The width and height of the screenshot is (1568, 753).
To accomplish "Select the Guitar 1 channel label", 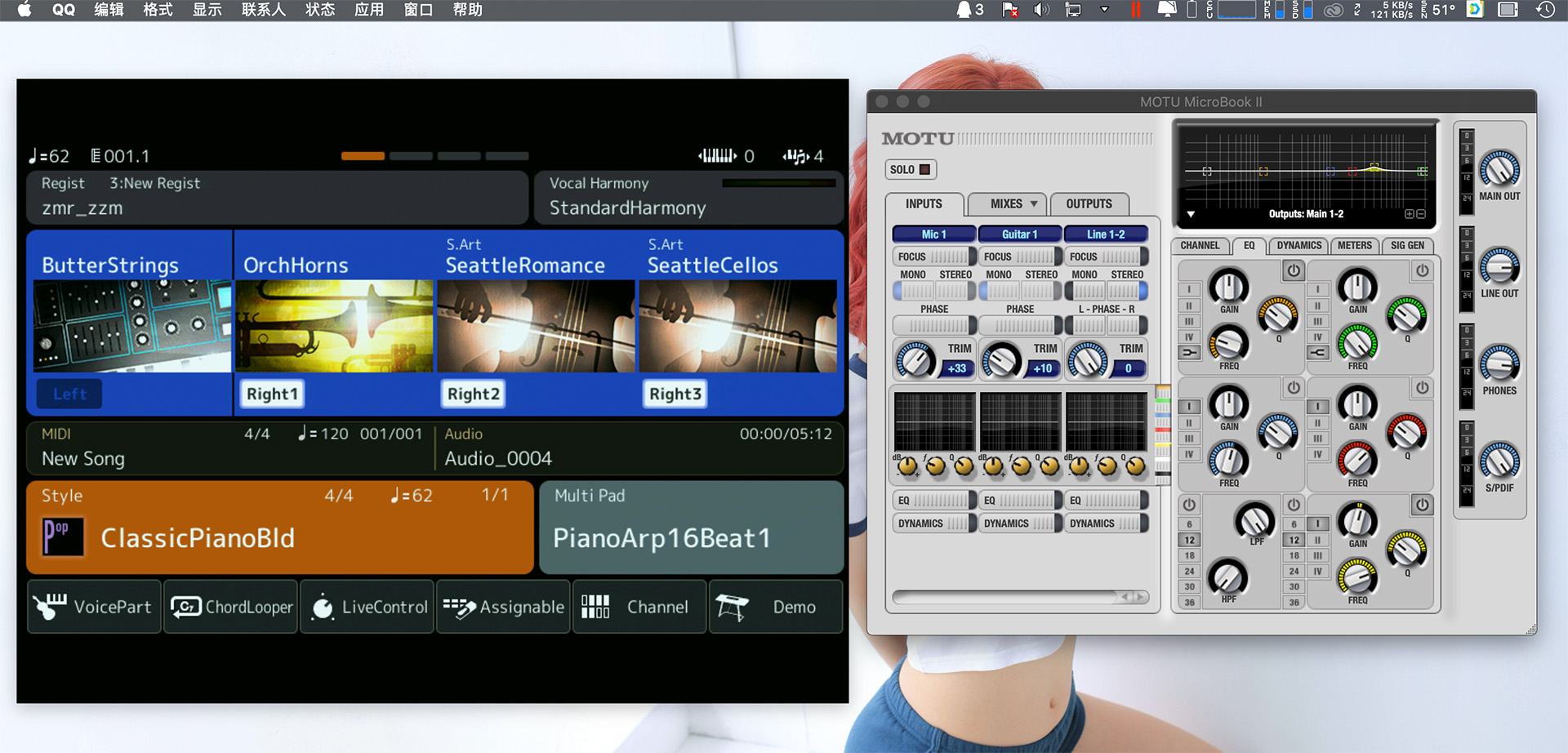I will pyautogui.click(x=1020, y=234).
